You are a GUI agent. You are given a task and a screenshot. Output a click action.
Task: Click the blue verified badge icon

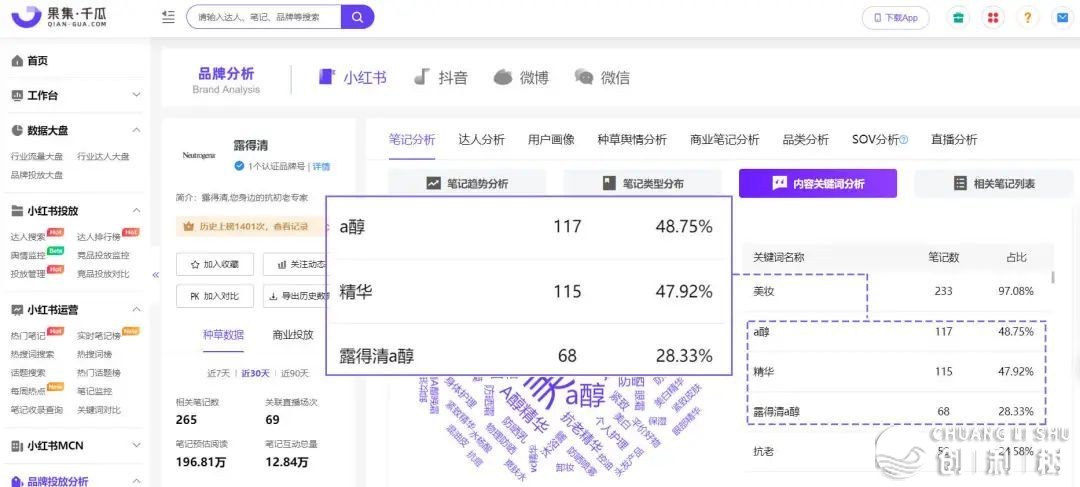tap(239, 165)
